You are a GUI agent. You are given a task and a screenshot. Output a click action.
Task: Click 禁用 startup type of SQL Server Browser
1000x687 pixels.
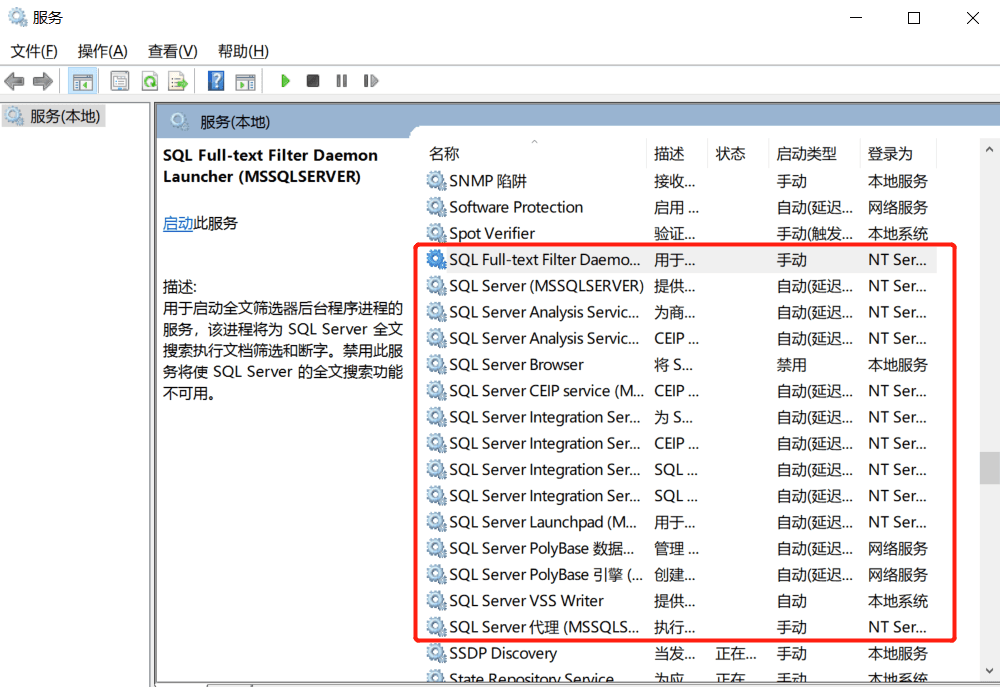(x=791, y=365)
